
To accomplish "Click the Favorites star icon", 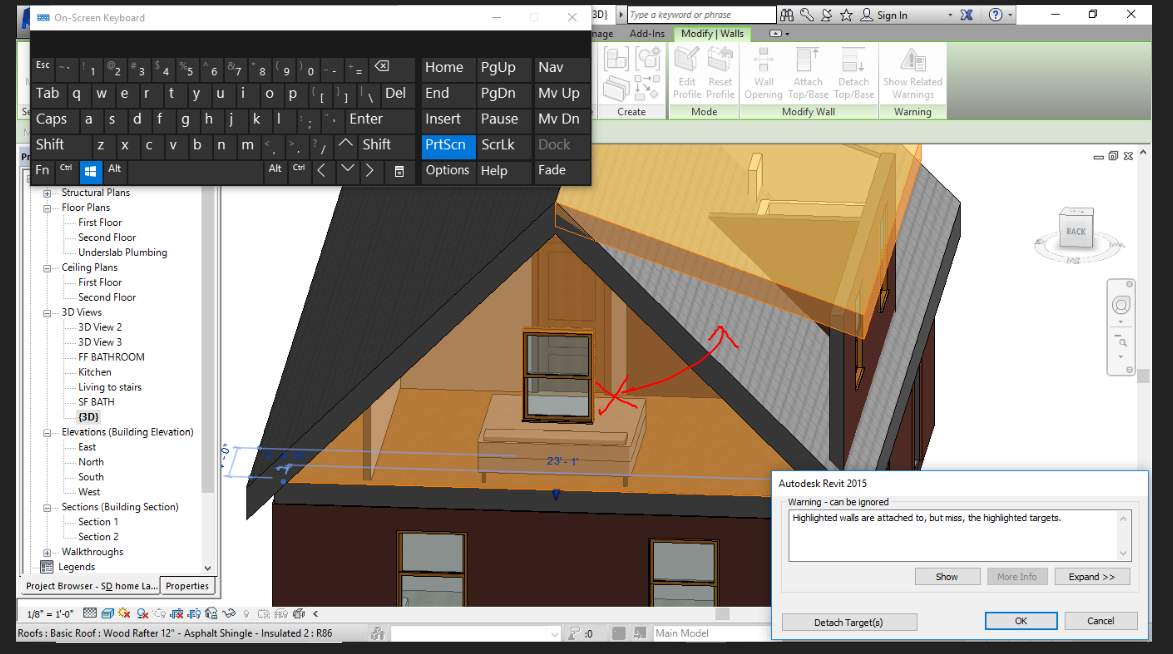I will [846, 15].
